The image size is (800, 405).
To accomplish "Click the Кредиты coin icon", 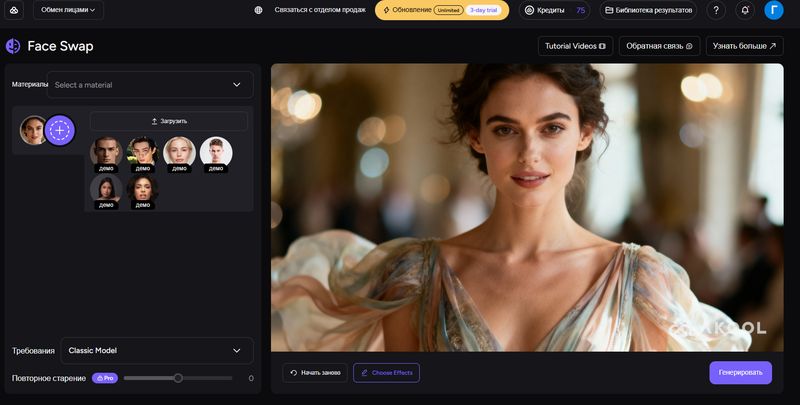I will pos(530,10).
